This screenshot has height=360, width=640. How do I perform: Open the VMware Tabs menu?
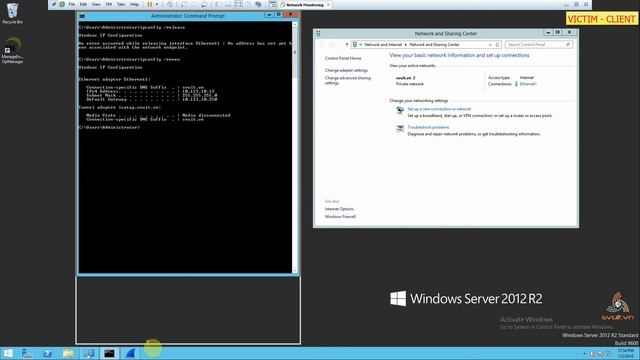coord(121,4)
